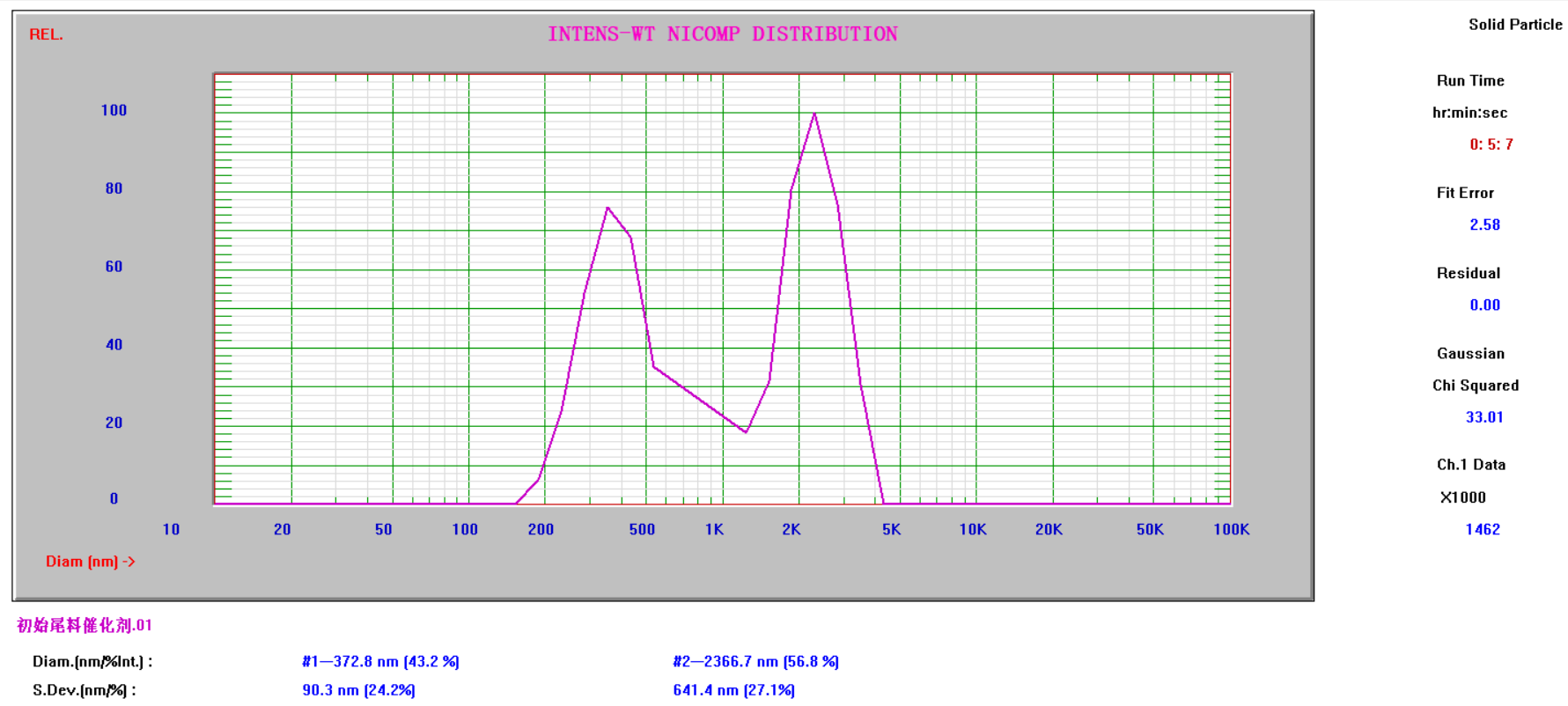The height and width of the screenshot is (706, 1568).
Task: Select the magenta sample name 初始尾料催化剂.01
Action: pos(85,625)
